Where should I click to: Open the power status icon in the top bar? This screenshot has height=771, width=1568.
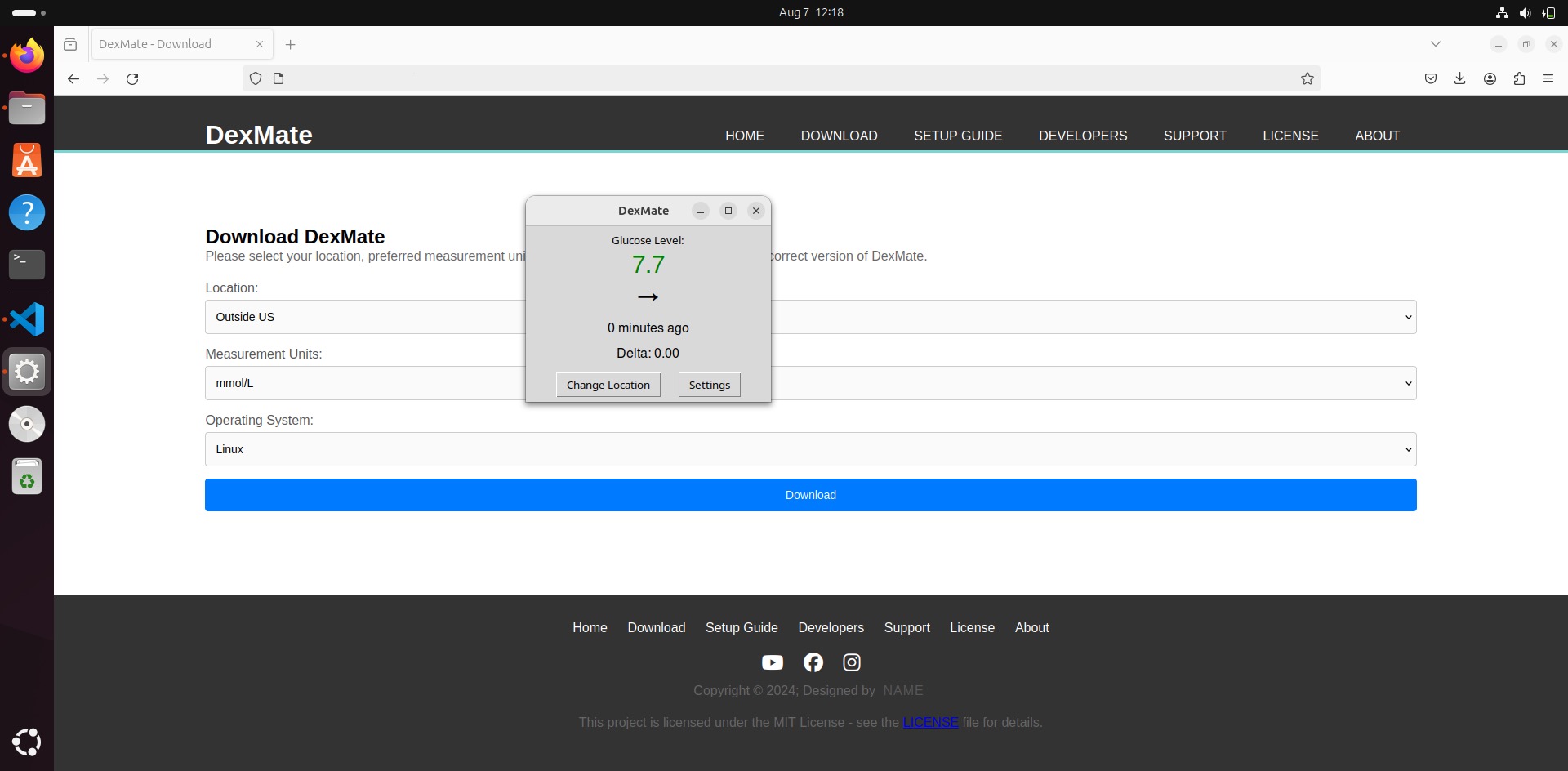pos(1548,12)
